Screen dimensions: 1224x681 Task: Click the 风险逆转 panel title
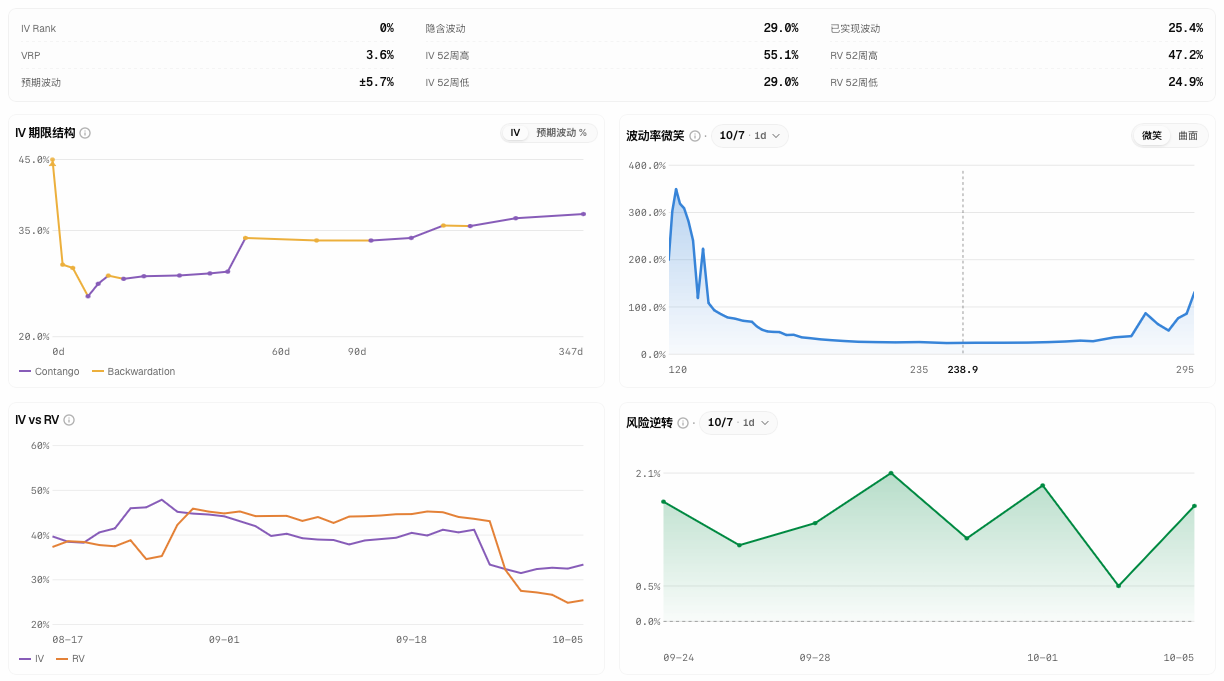649,423
